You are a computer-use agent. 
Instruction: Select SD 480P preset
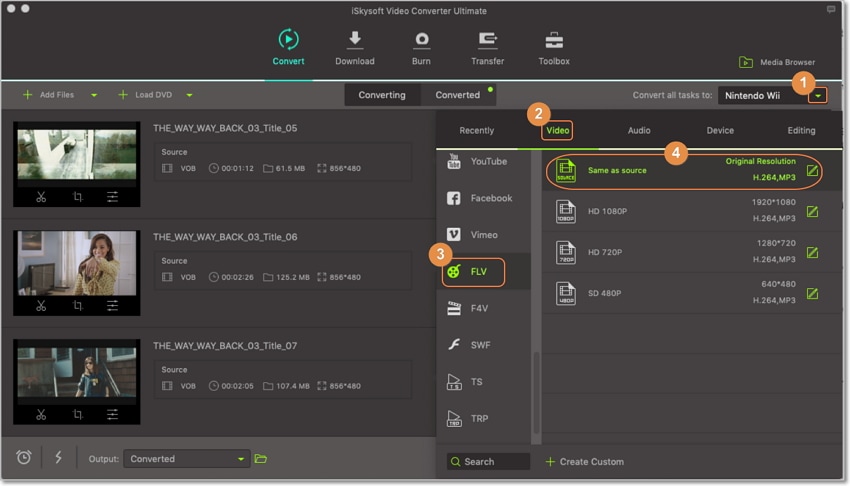click(x=691, y=293)
